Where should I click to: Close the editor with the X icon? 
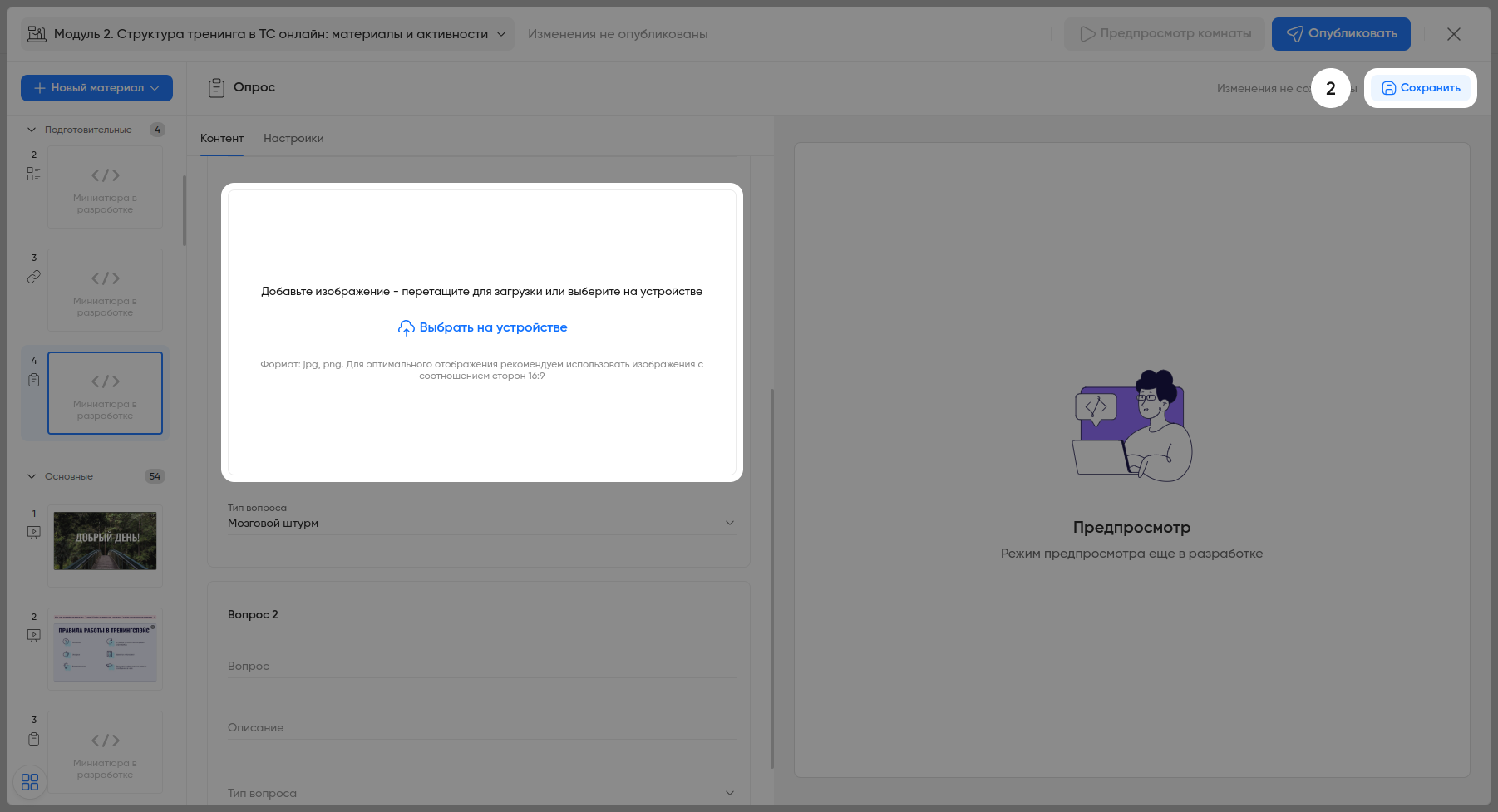[1453, 34]
